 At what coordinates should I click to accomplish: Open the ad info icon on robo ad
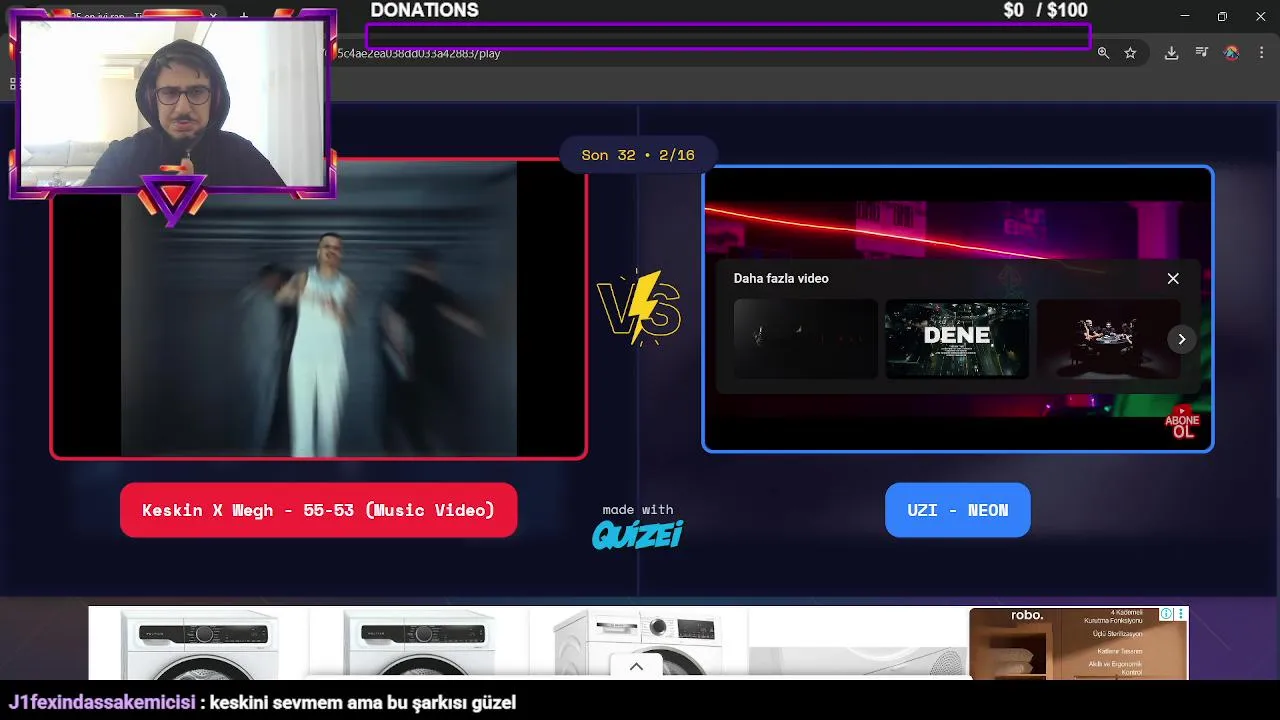(x=1166, y=614)
